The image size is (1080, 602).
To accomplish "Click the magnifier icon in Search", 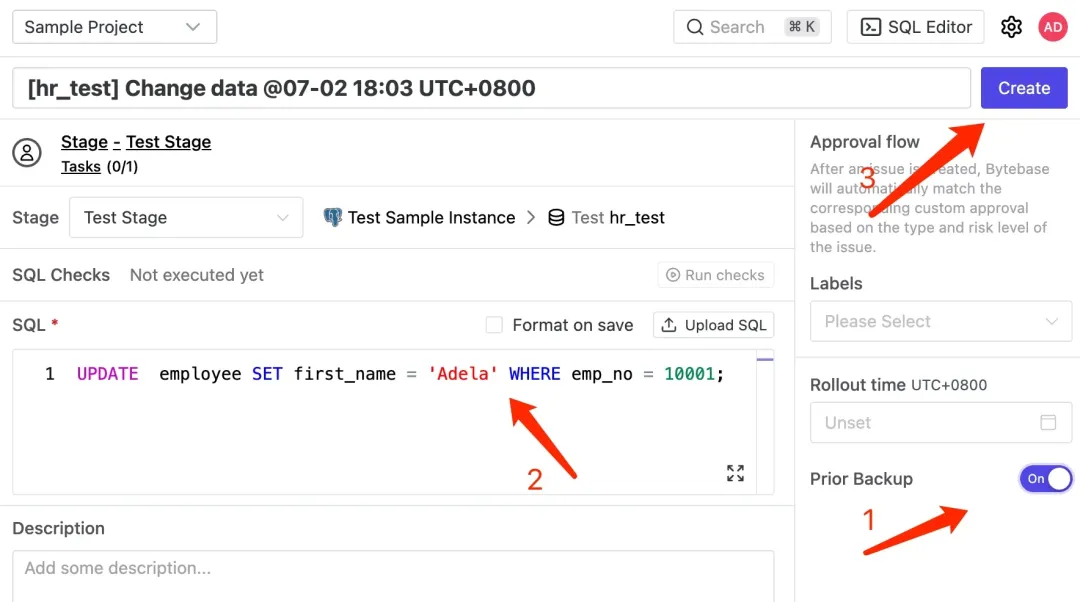I will 694,27.
